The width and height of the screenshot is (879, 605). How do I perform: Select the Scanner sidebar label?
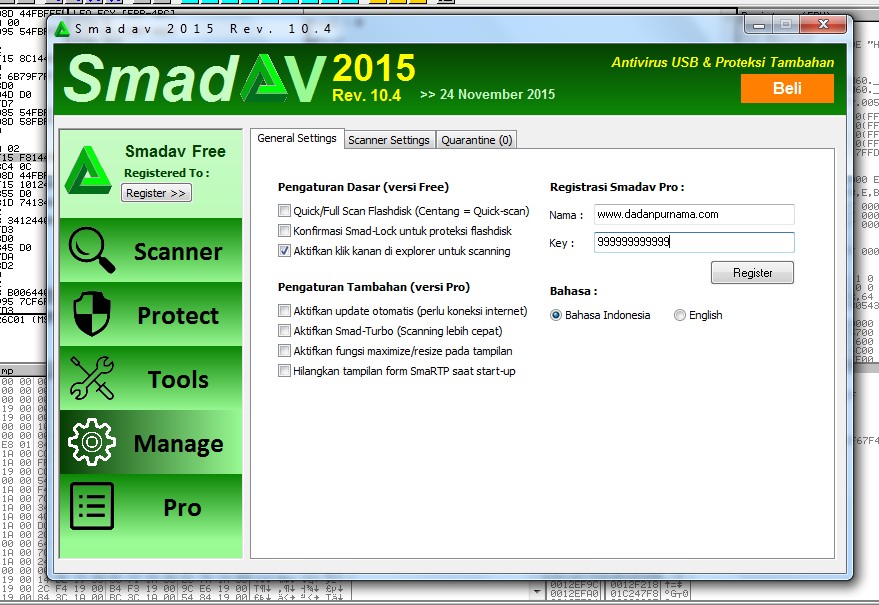click(178, 252)
